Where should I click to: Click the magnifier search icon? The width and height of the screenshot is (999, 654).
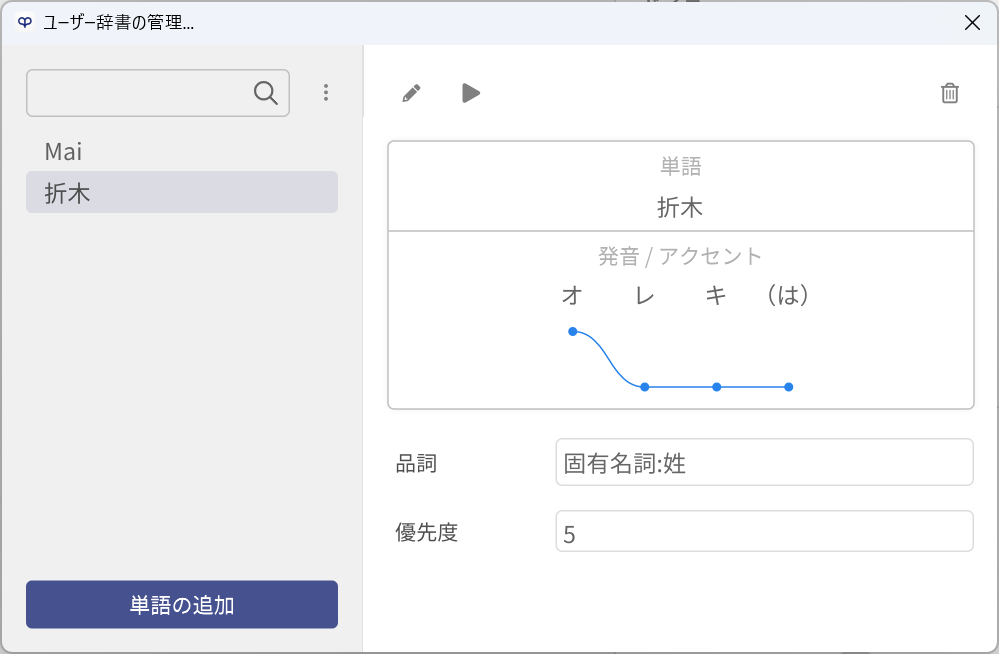pos(266,93)
